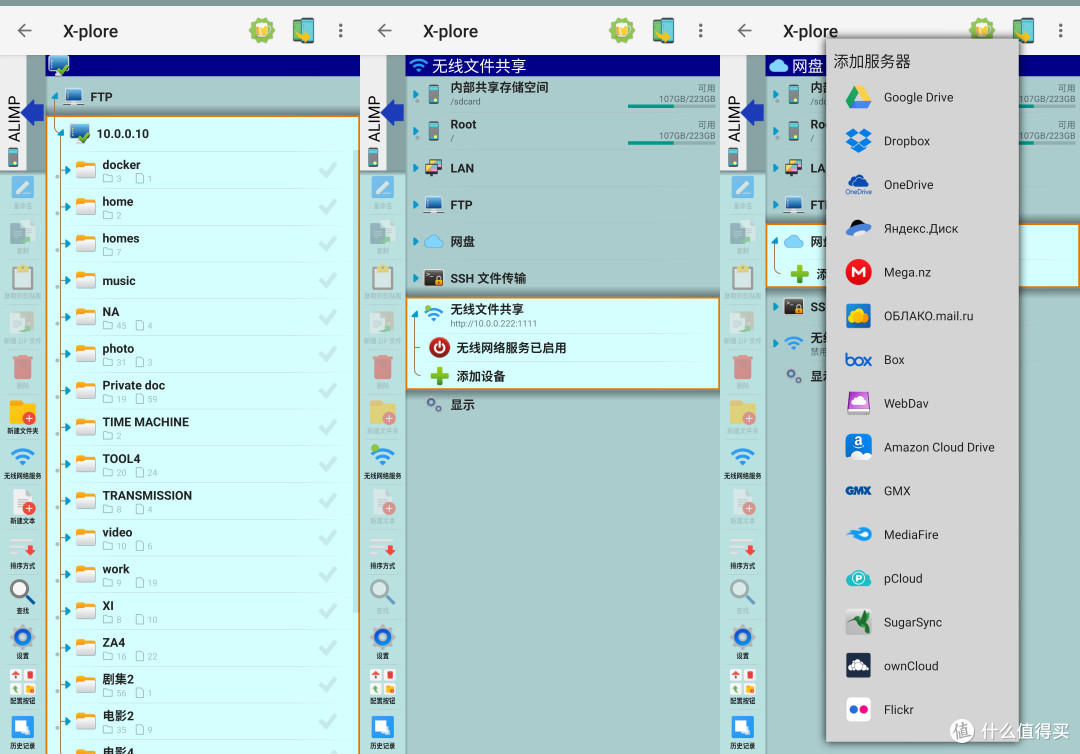
Task: Expand SSH 文件传输 in middle screen
Action: [415, 278]
